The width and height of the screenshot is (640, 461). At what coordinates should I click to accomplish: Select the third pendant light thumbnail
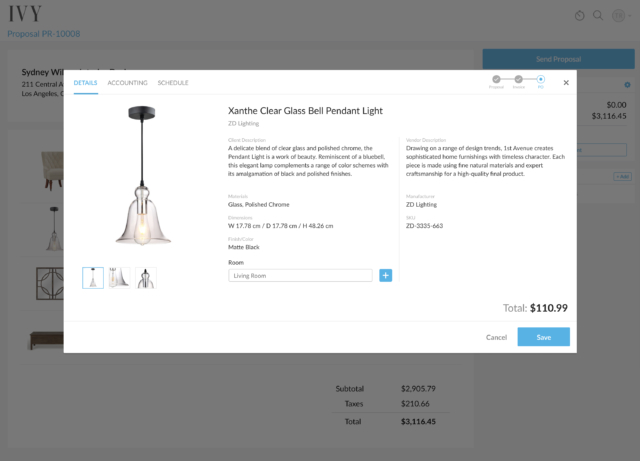146,278
